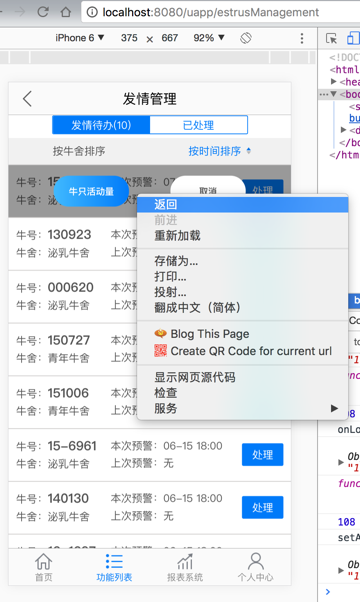
Task: Reload the page with the browser refresh icon
Action: click(x=43, y=12)
